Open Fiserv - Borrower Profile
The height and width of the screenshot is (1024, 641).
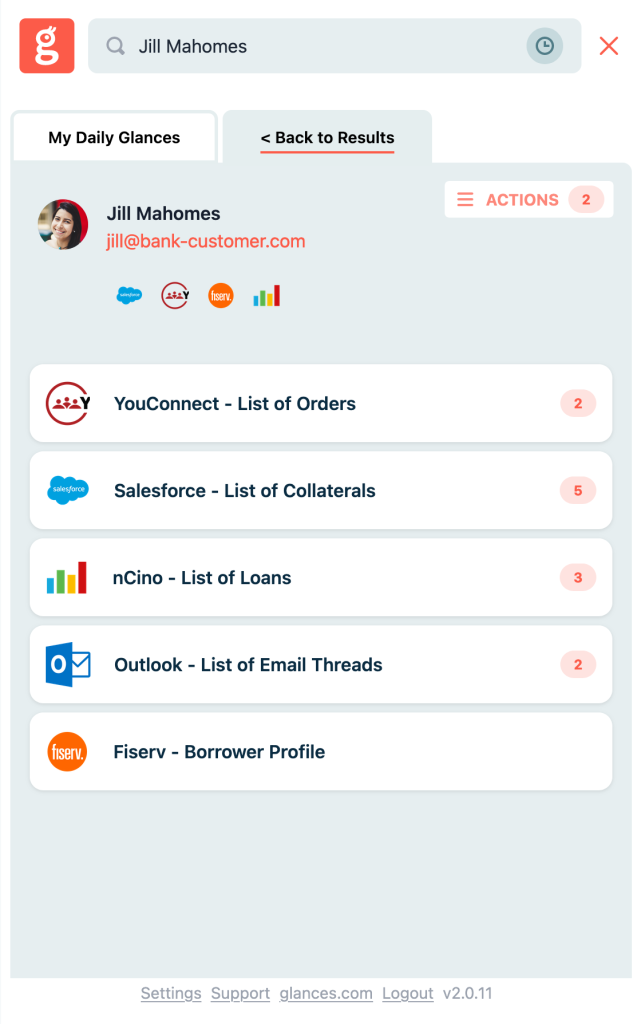tap(320, 751)
